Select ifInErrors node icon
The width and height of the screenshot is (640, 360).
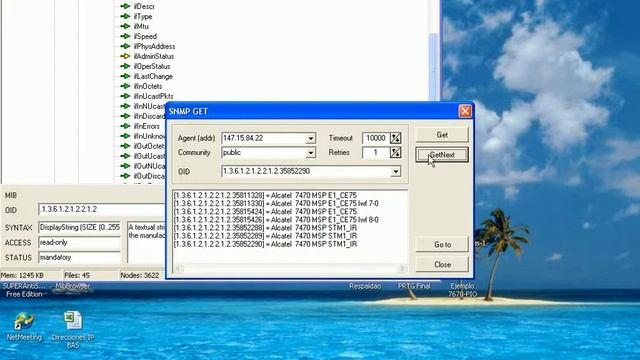[125, 126]
